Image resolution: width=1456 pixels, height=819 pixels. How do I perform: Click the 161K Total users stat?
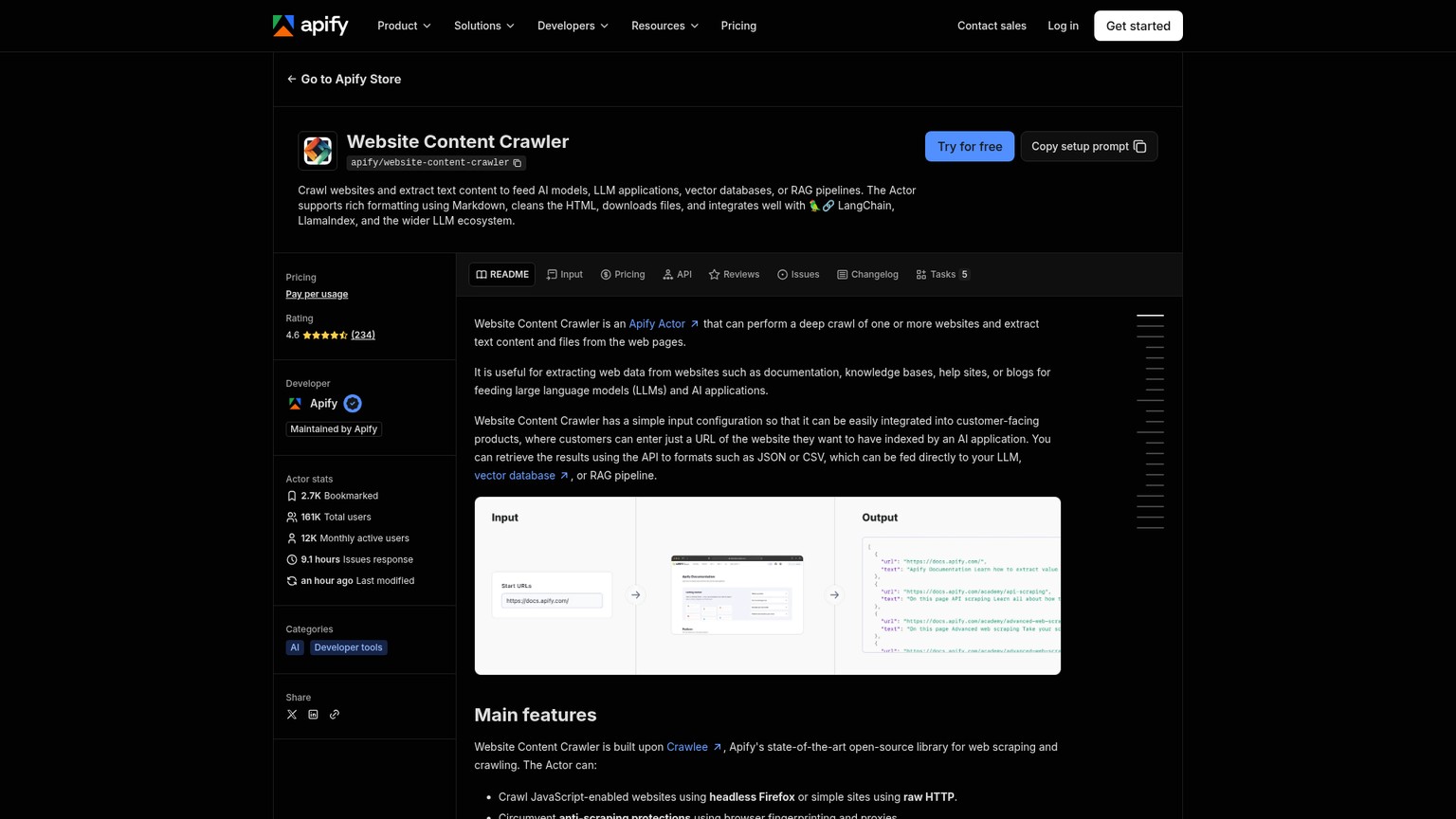(329, 518)
